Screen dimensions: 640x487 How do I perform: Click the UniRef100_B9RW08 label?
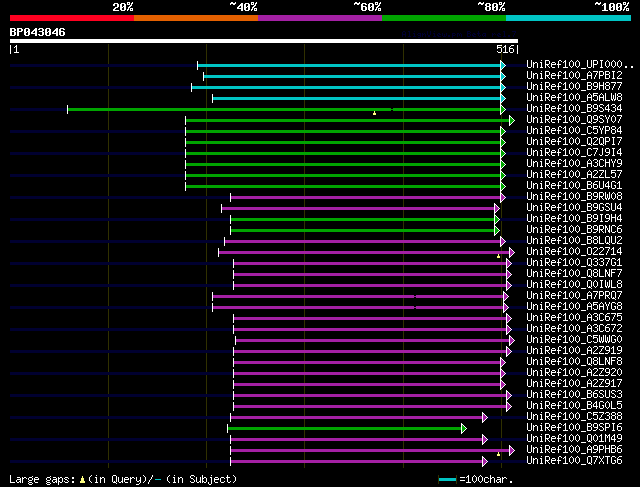tap(574, 197)
